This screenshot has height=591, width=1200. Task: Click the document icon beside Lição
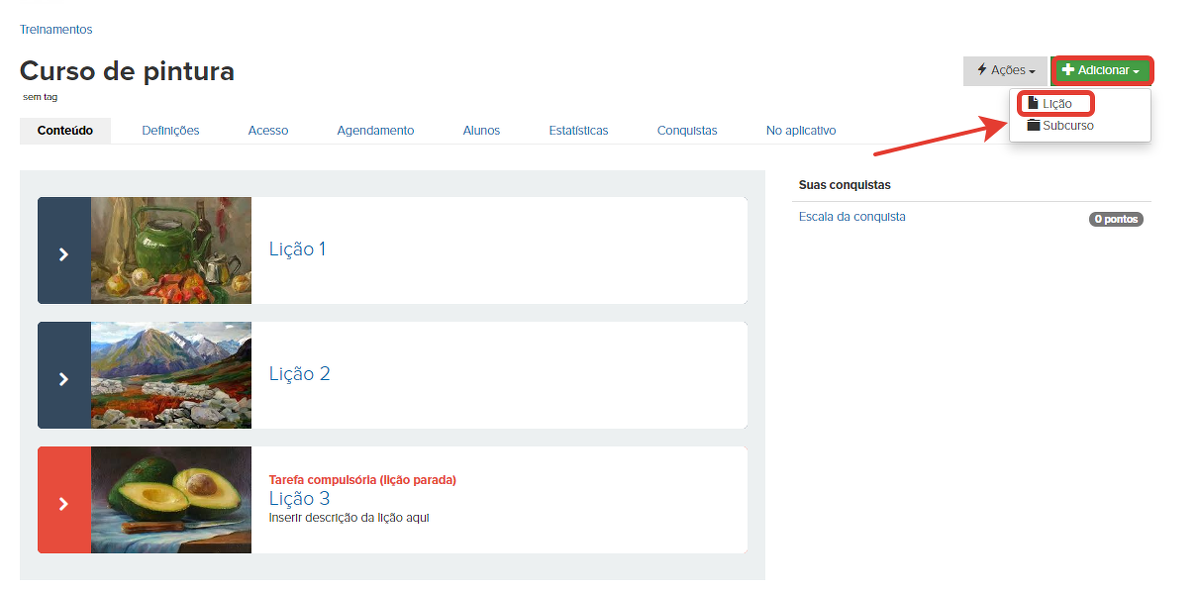pos(1033,104)
